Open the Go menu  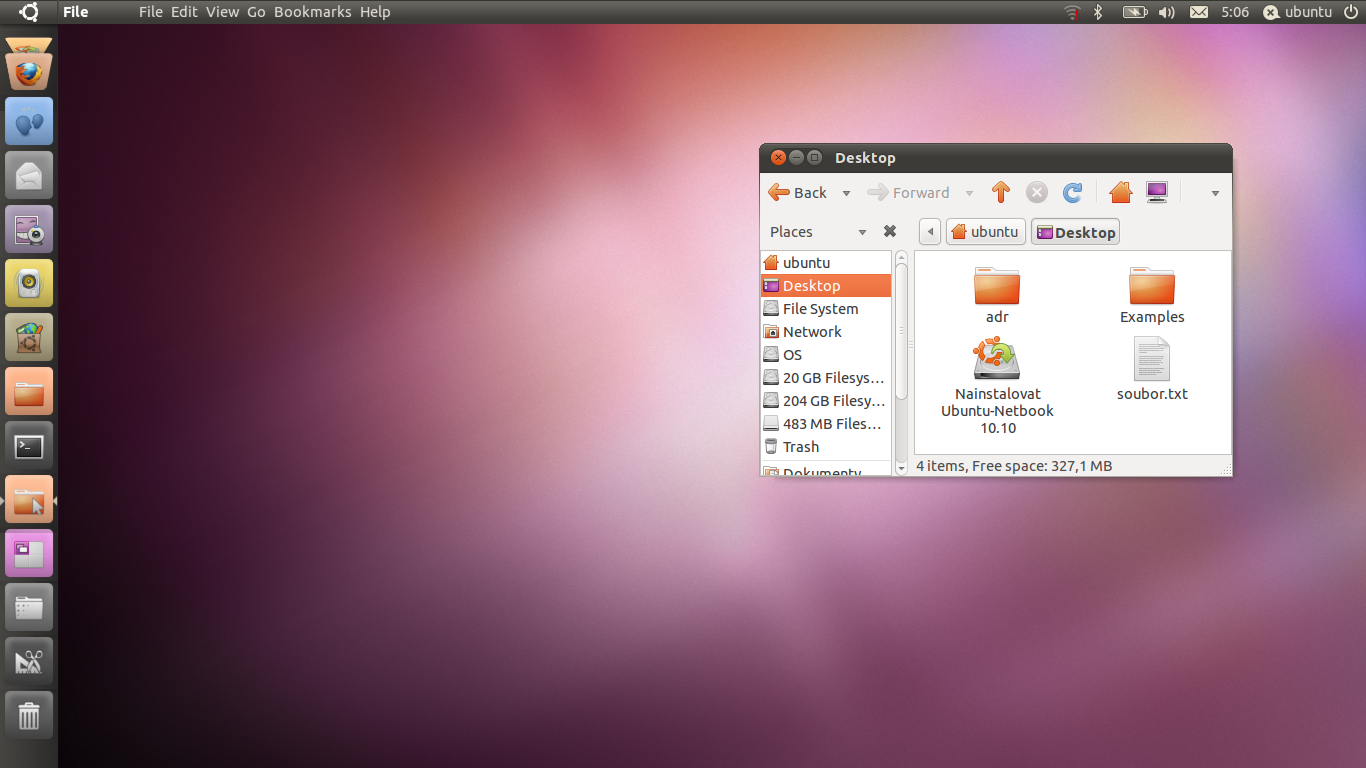(256, 12)
